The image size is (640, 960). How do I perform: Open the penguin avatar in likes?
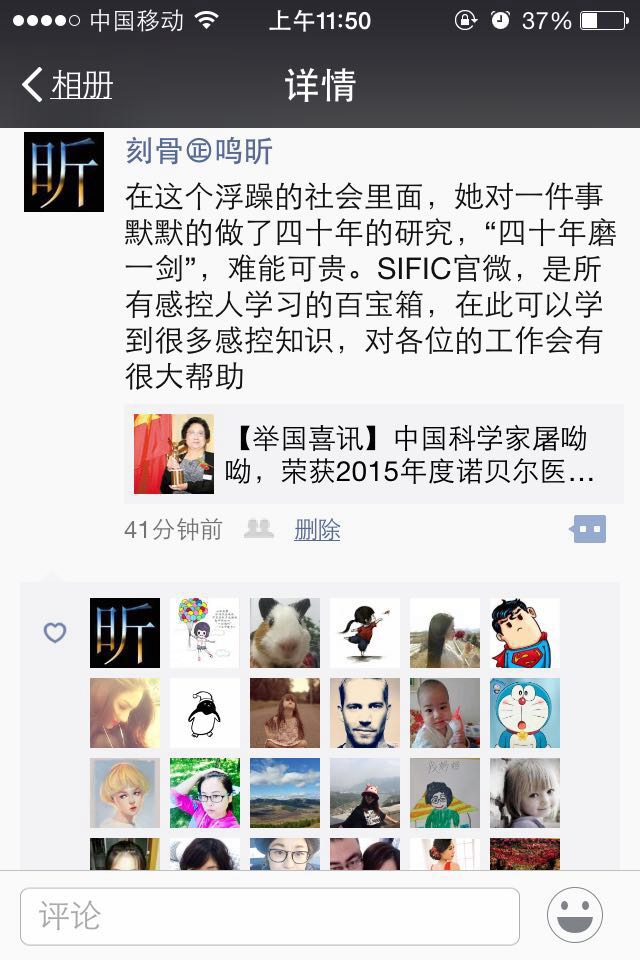point(205,713)
